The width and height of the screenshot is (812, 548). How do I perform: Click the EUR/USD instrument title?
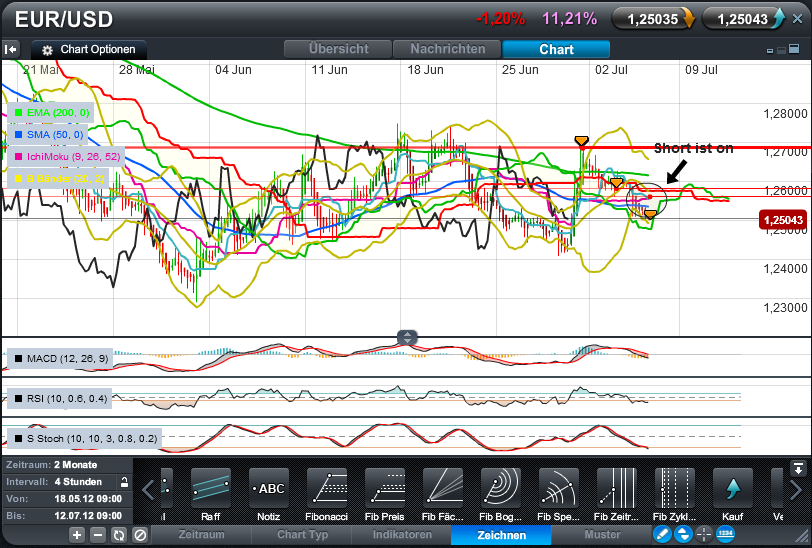tap(64, 20)
